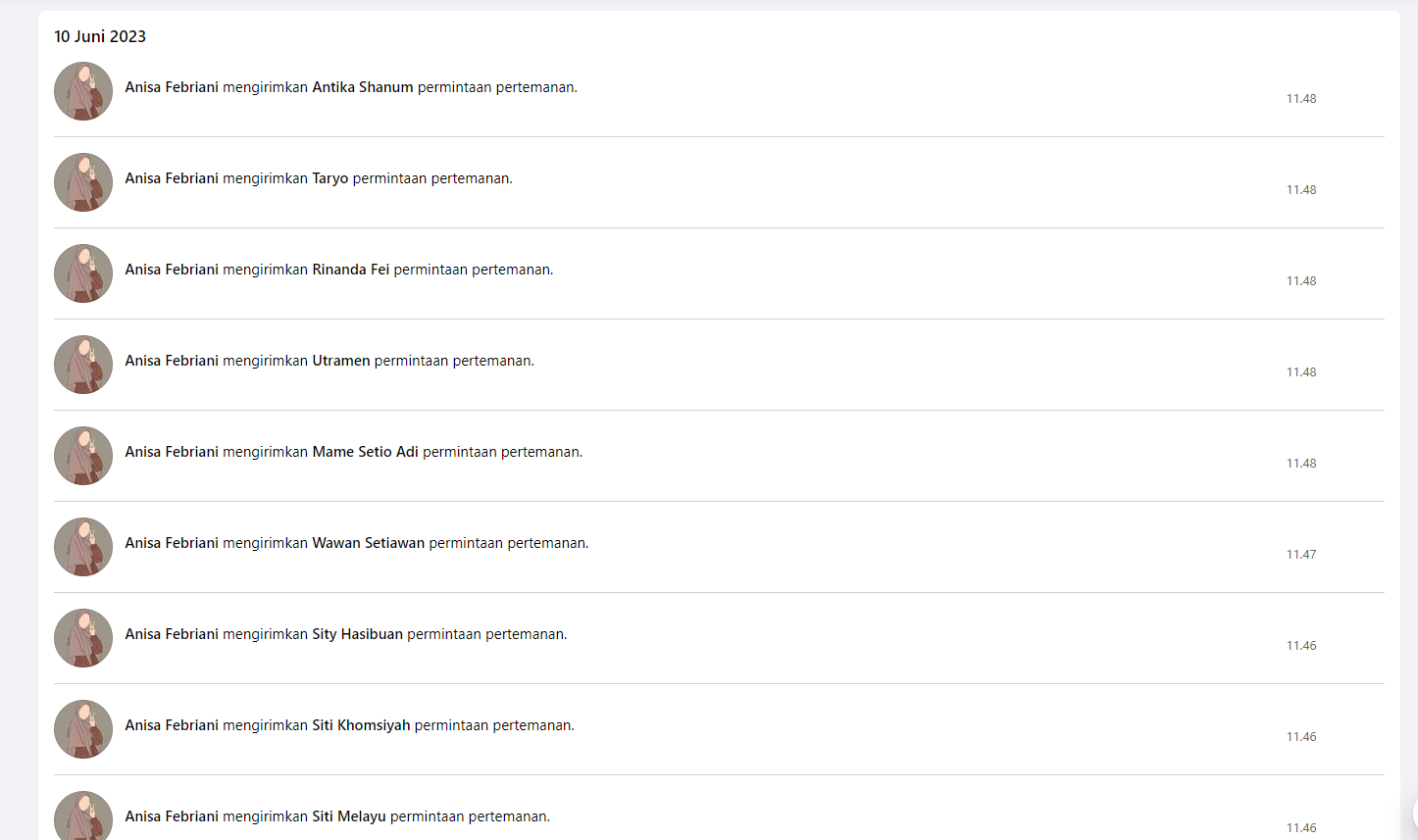This screenshot has width=1418, height=840.
Task: Open Taryo's profile link
Action: click(330, 178)
